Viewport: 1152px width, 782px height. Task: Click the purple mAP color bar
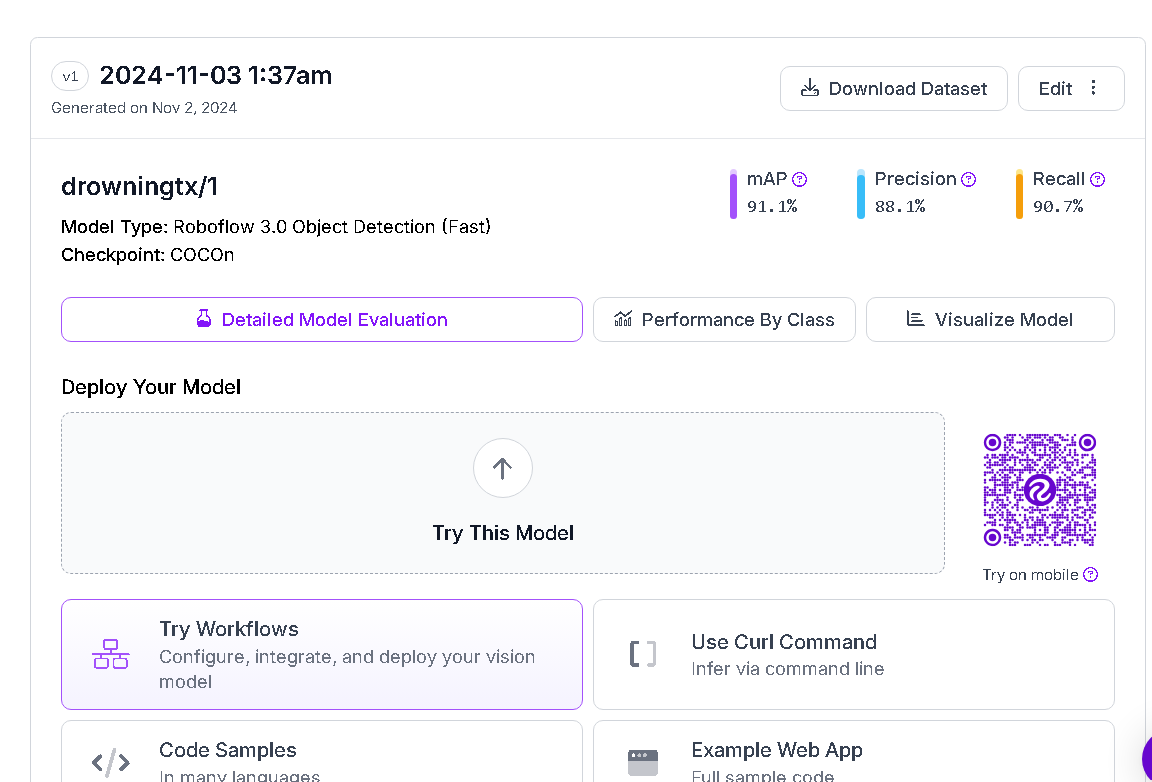click(733, 194)
